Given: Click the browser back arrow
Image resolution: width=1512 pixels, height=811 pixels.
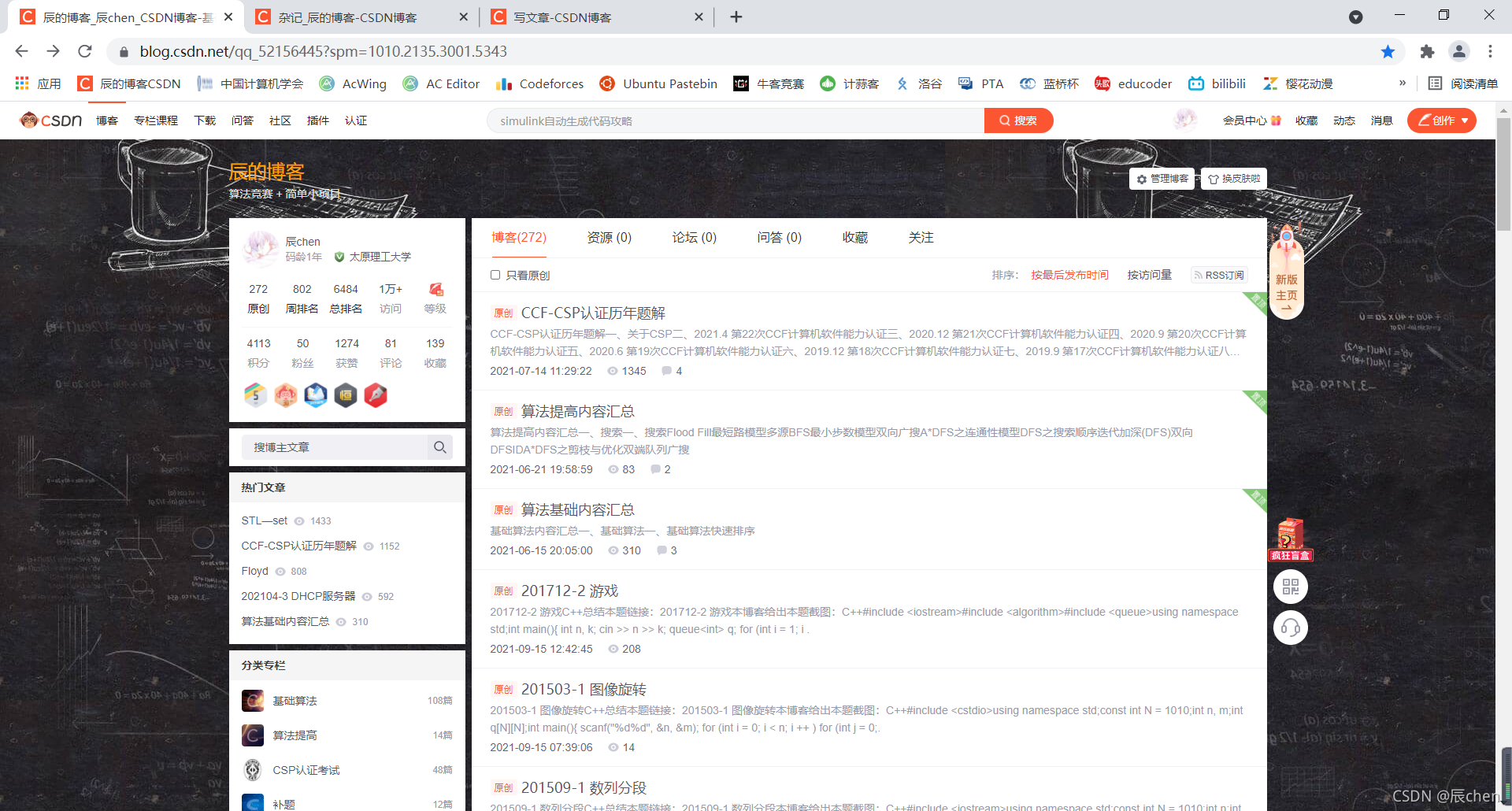Looking at the screenshot, I should 21,51.
